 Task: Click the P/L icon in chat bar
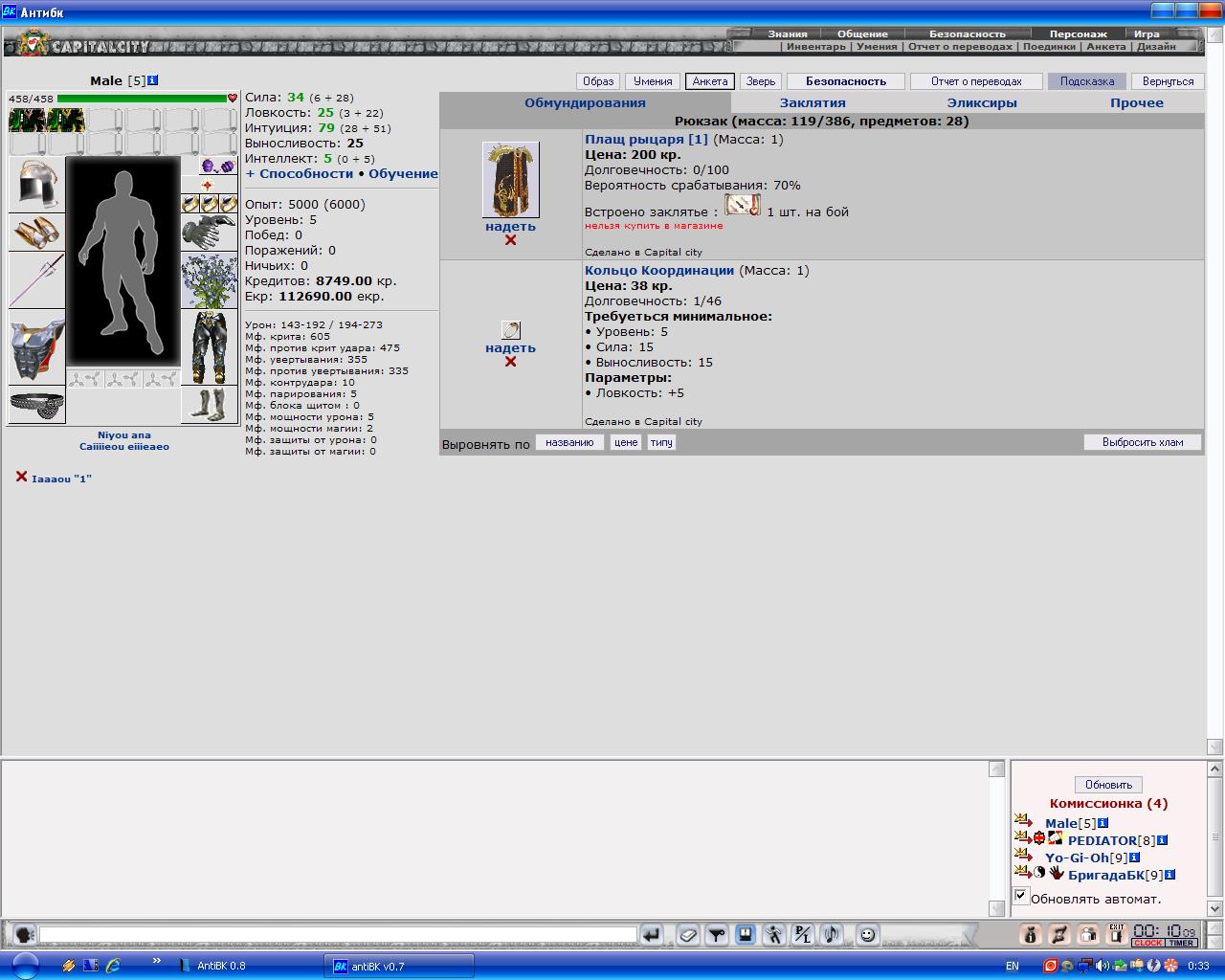(803, 935)
